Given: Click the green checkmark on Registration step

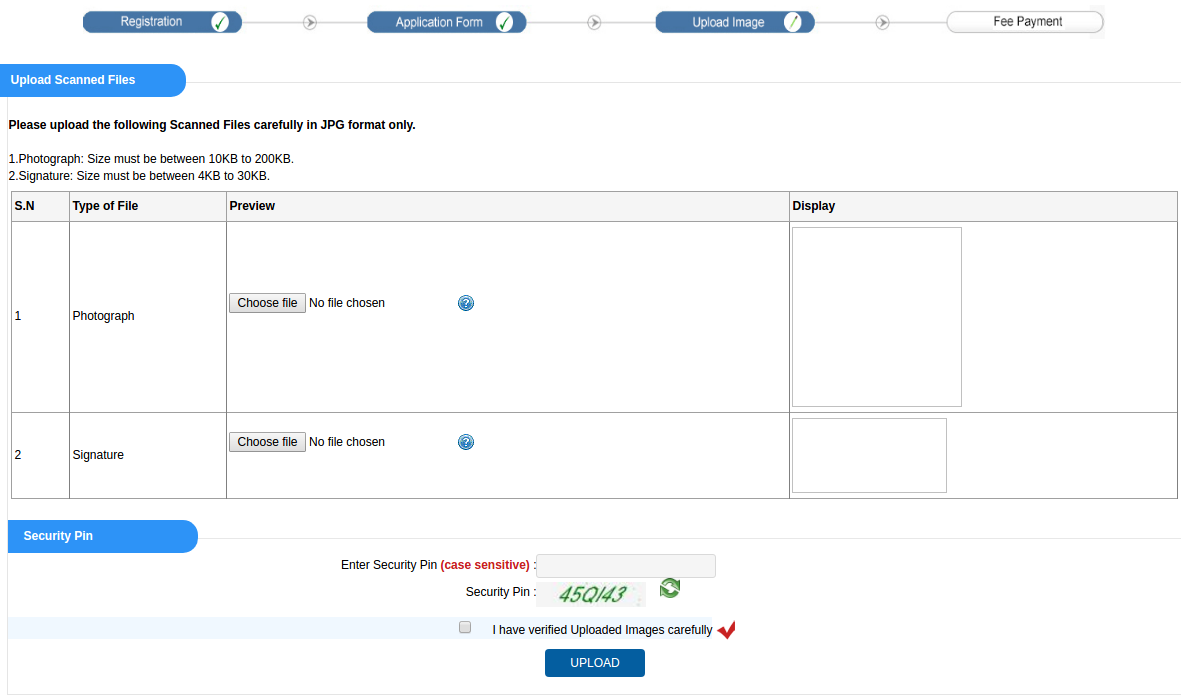Looking at the screenshot, I should tap(219, 20).
